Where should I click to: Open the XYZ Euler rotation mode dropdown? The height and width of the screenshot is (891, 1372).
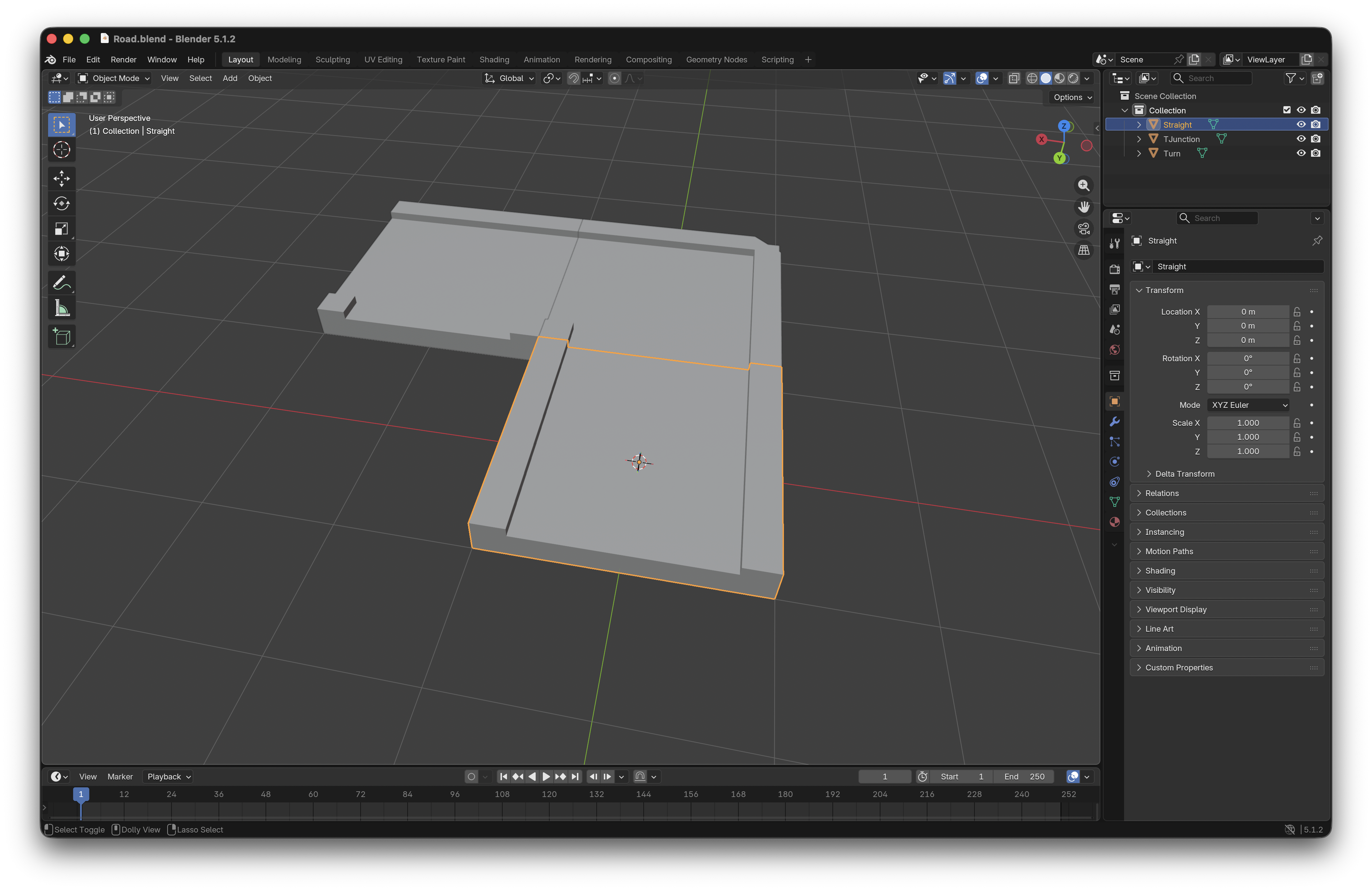1249,405
